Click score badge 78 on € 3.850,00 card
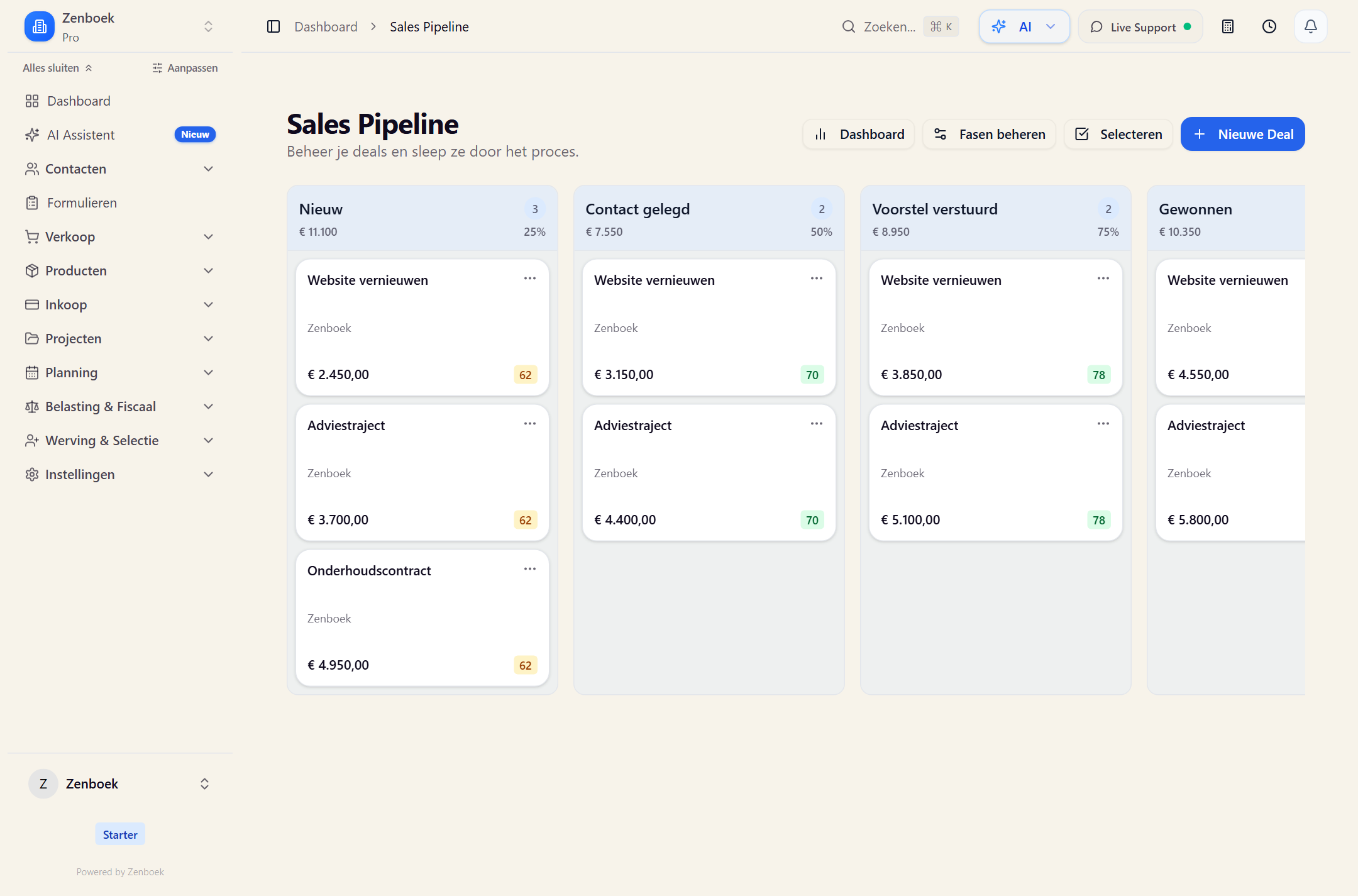The width and height of the screenshot is (1358, 896). pos(1098,375)
